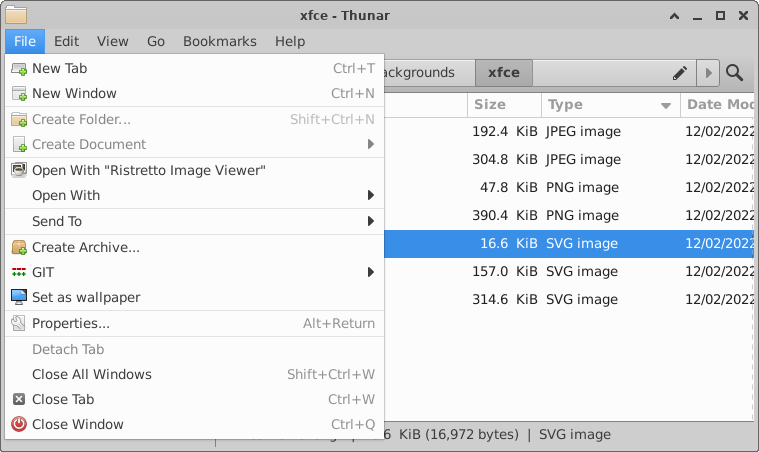Image resolution: width=759 pixels, height=452 pixels.
Task: Choose Set as wallpaper
Action: (194, 297)
